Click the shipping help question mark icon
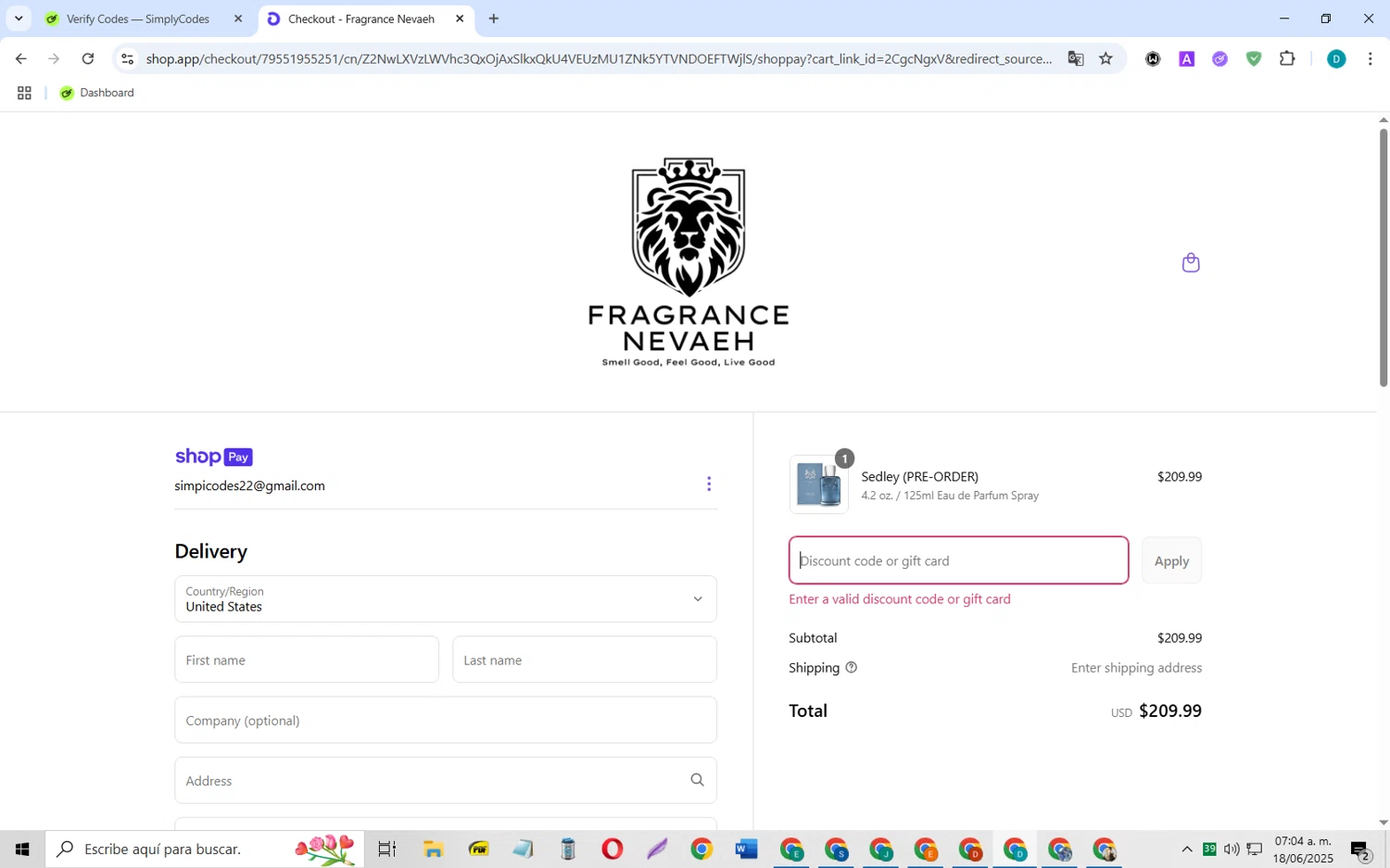 click(x=851, y=668)
